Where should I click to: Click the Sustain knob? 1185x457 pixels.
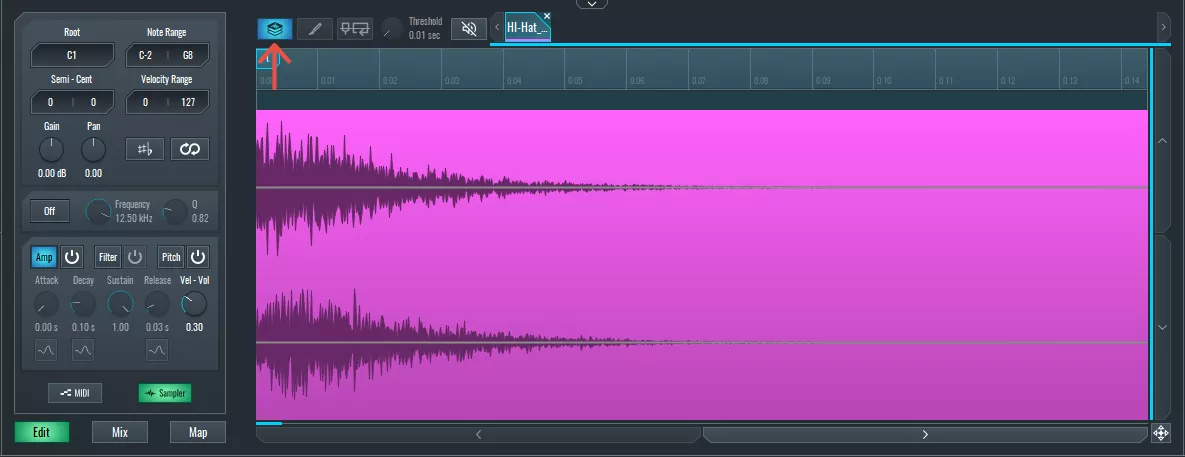coord(120,304)
